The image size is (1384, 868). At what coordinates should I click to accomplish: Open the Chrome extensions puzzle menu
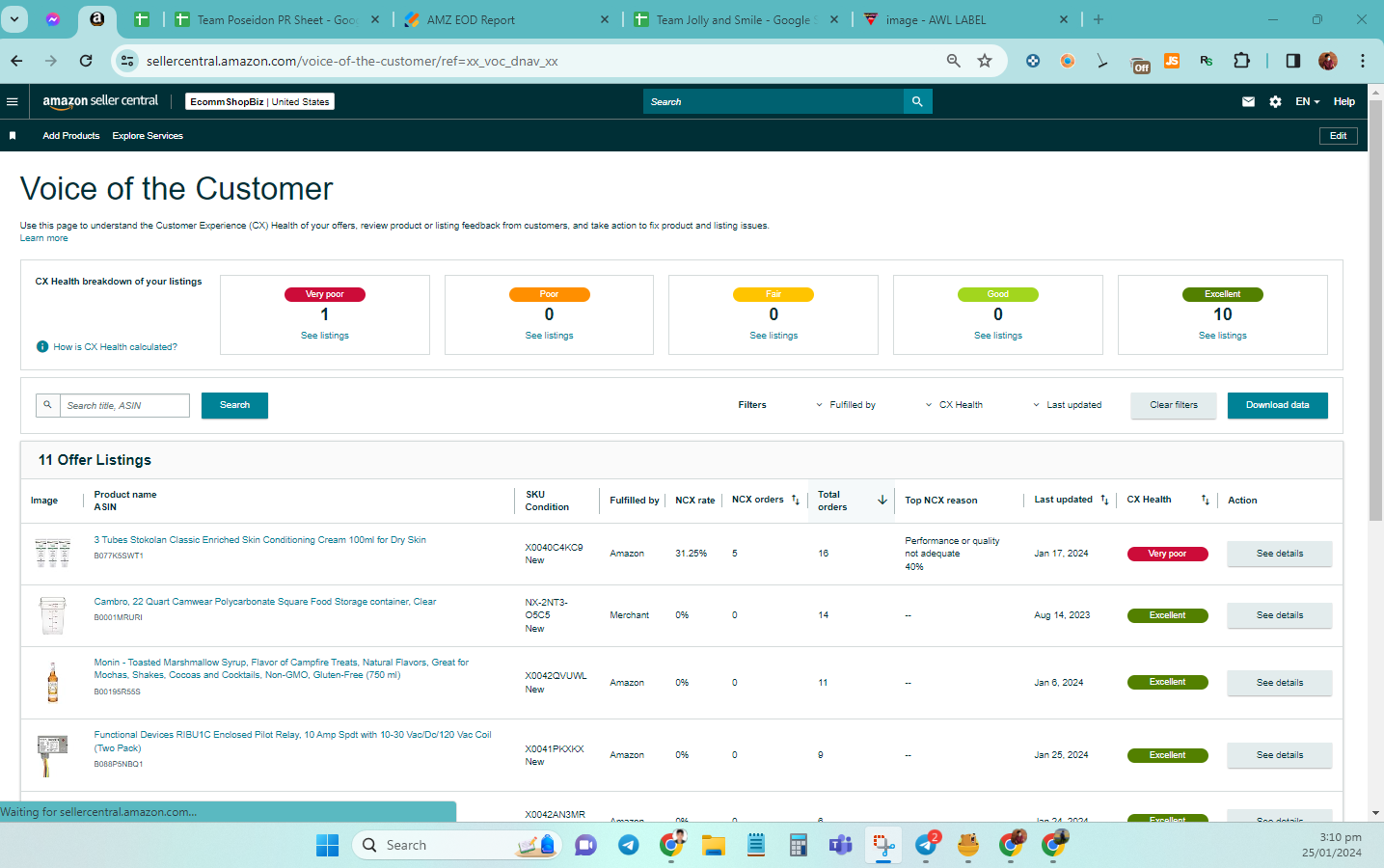click(1241, 61)
